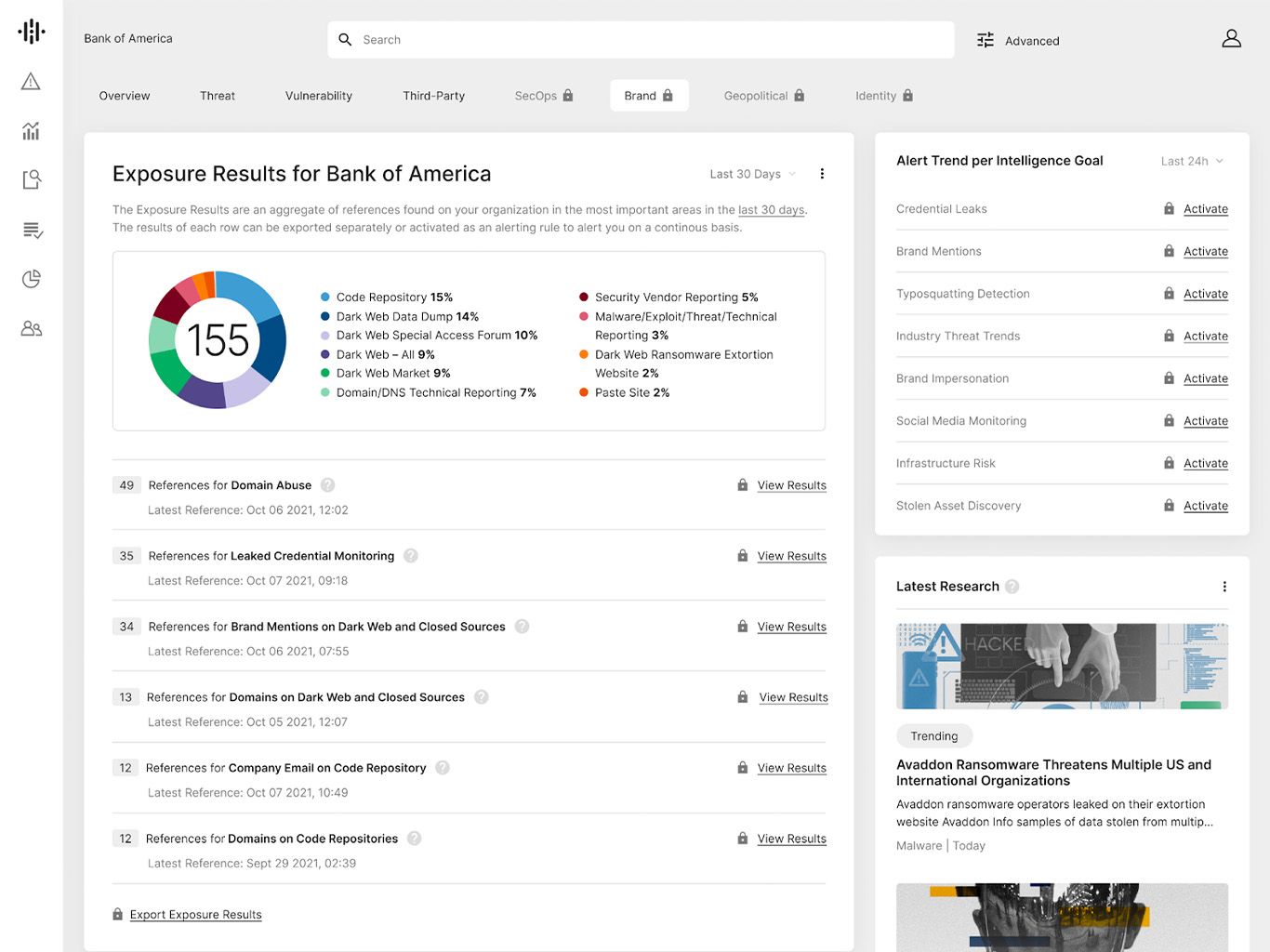Open the users sidebar icon
Screen dimensions: 1270x952
(32, 328)
